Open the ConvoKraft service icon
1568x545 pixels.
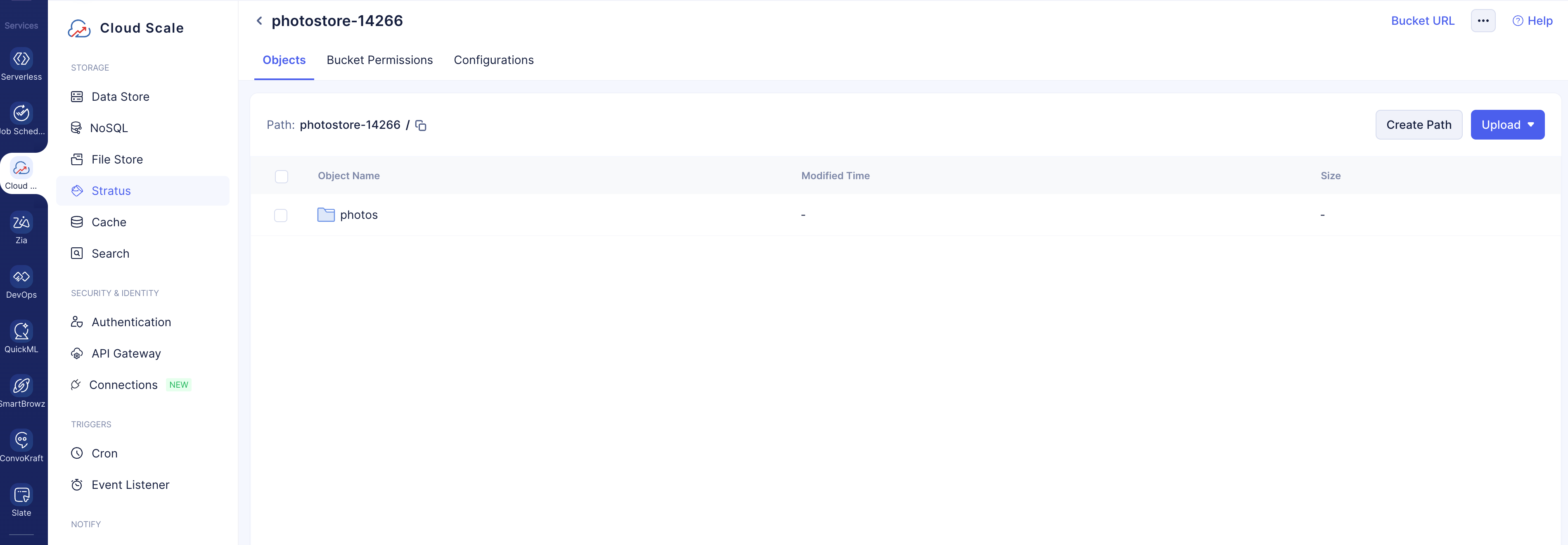pyautogui.click(x=21, y=441)
